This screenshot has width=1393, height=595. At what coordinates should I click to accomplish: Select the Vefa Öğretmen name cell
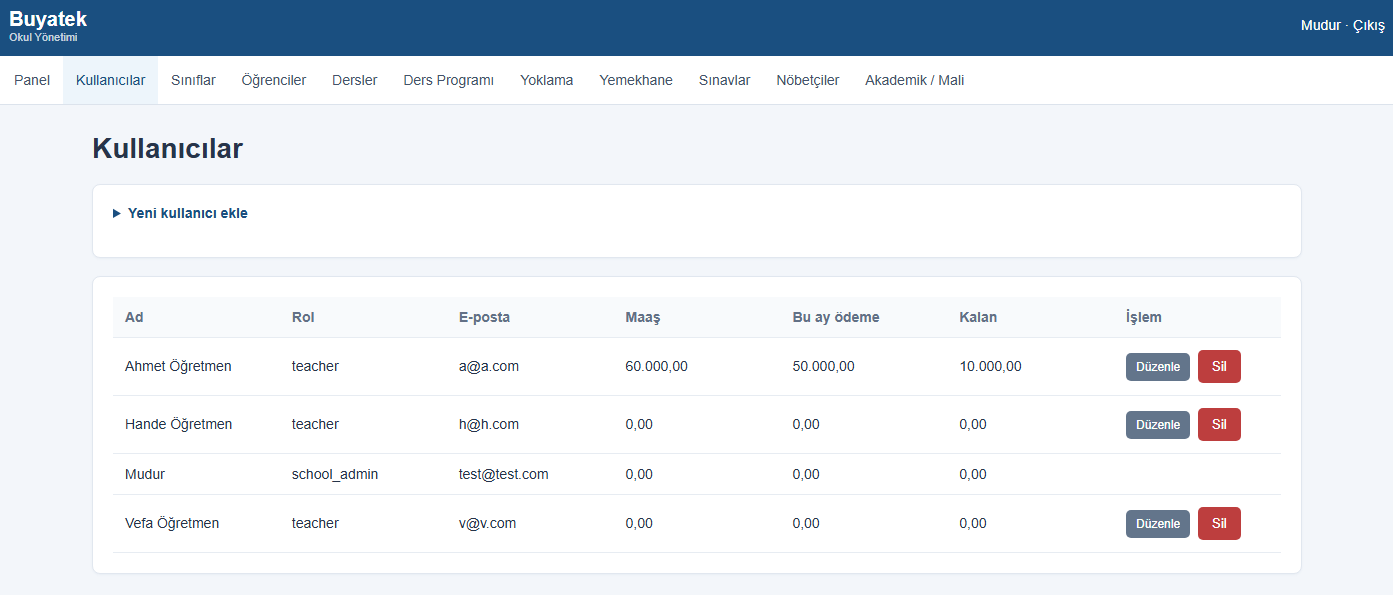tap(172, 523)
